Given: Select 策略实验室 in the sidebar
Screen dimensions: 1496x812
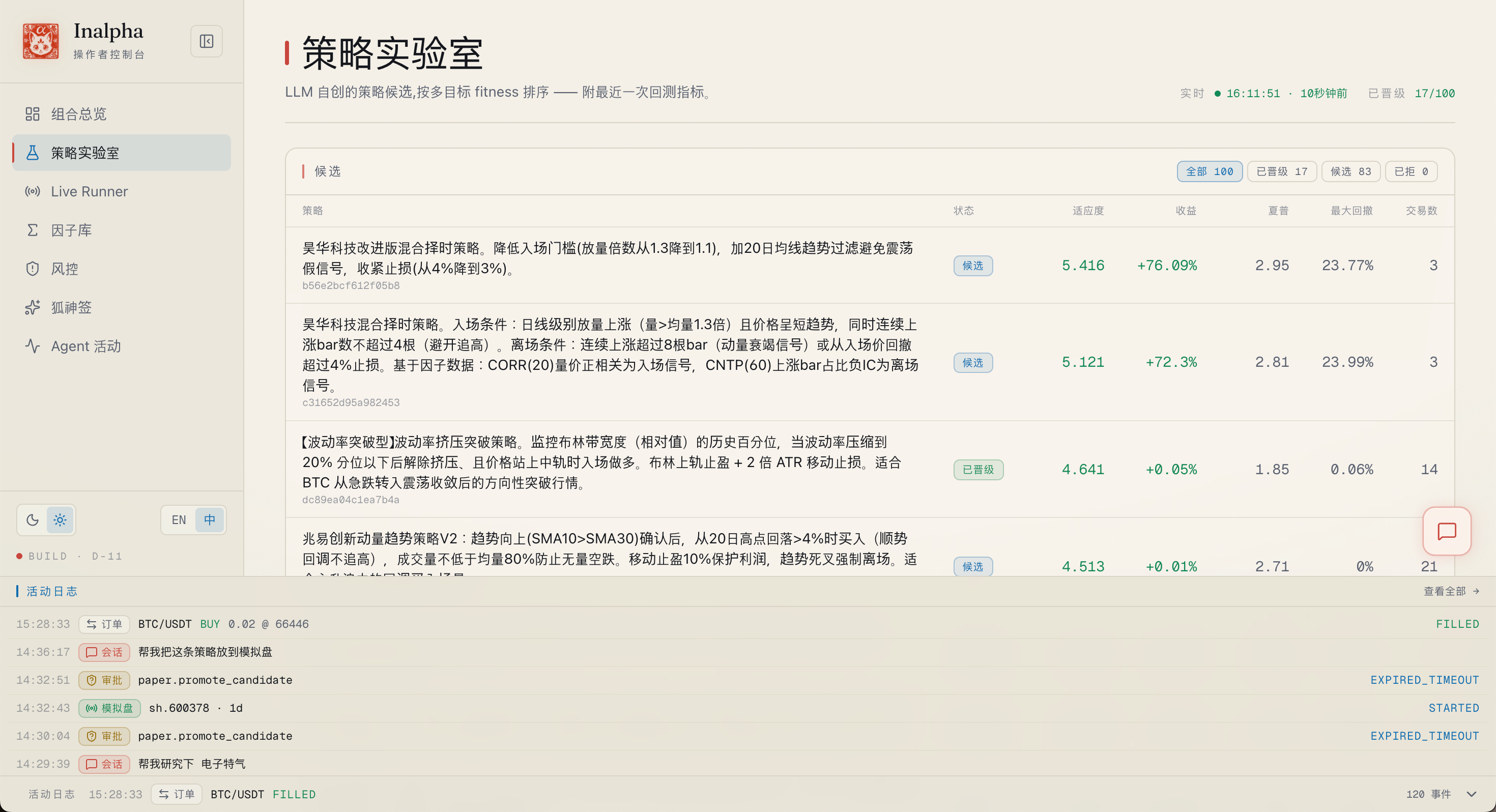Looking at the screenshot, I should (122, 153).
